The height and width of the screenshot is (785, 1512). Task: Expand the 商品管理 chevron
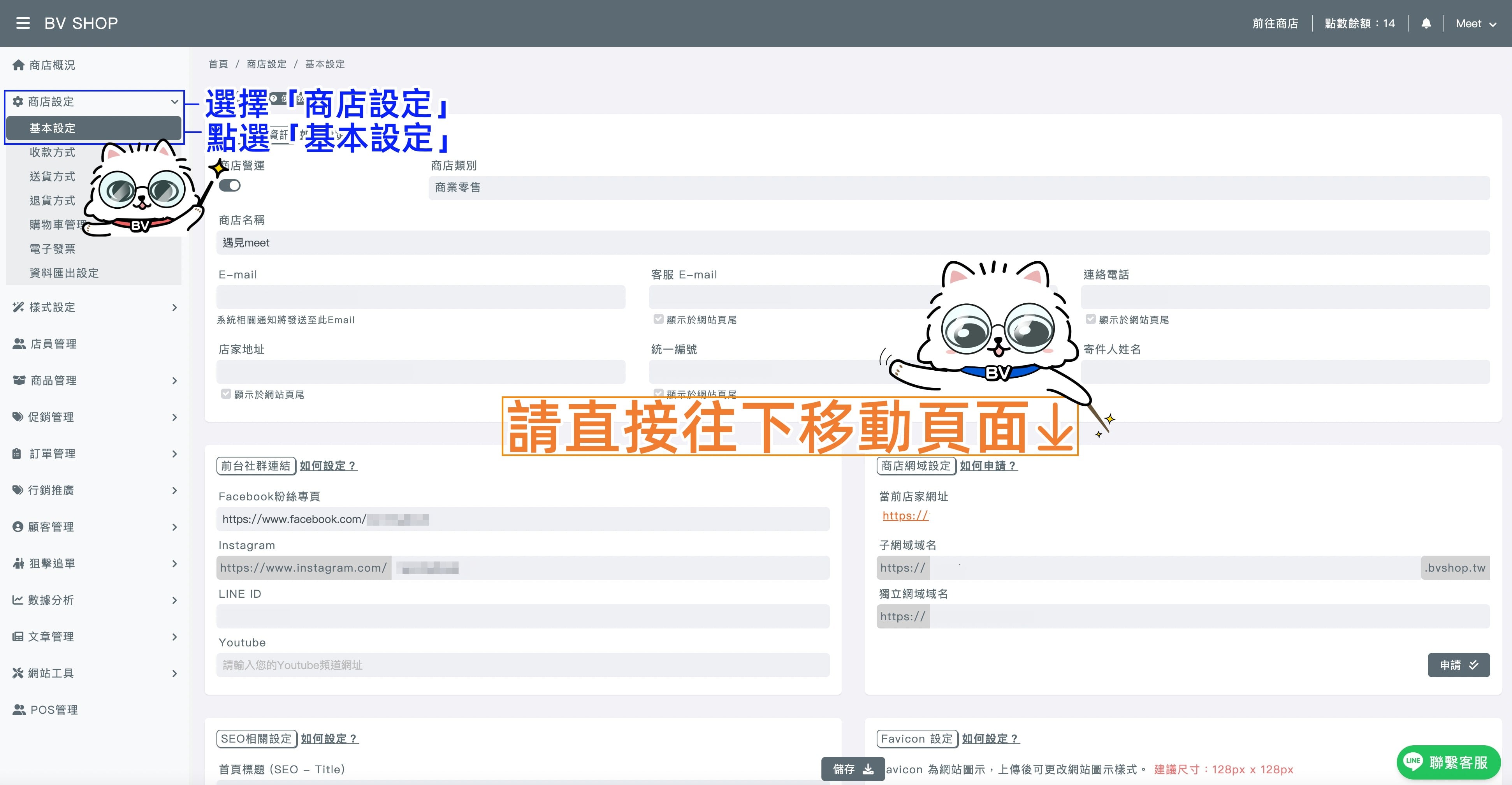click(x=174, y=380)
